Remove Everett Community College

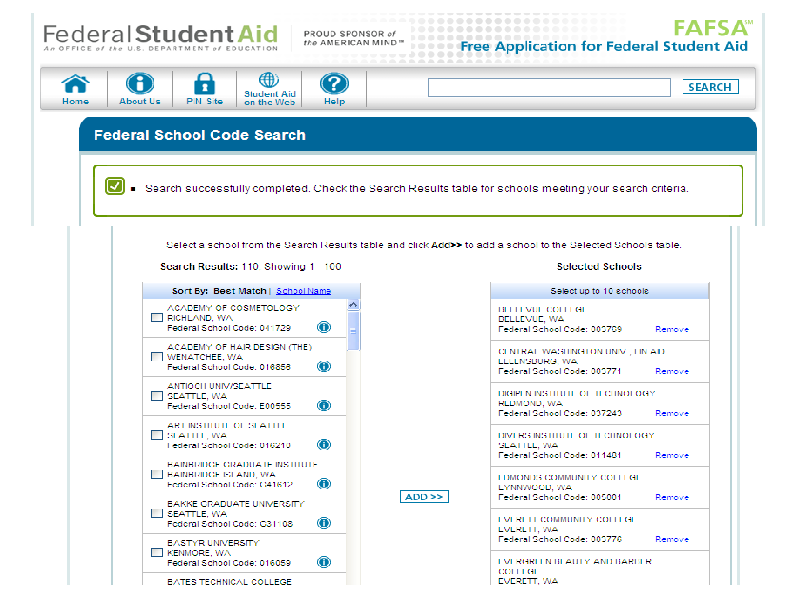click(672, 539)
